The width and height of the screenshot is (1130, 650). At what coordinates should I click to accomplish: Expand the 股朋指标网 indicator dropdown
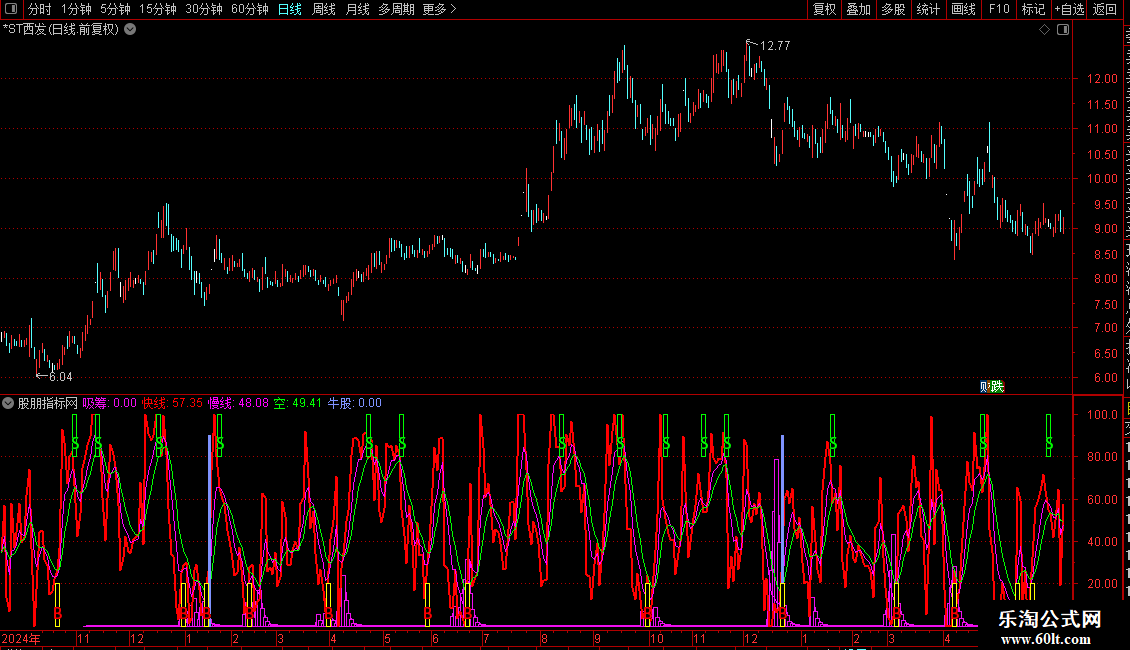tap(8, 403)
